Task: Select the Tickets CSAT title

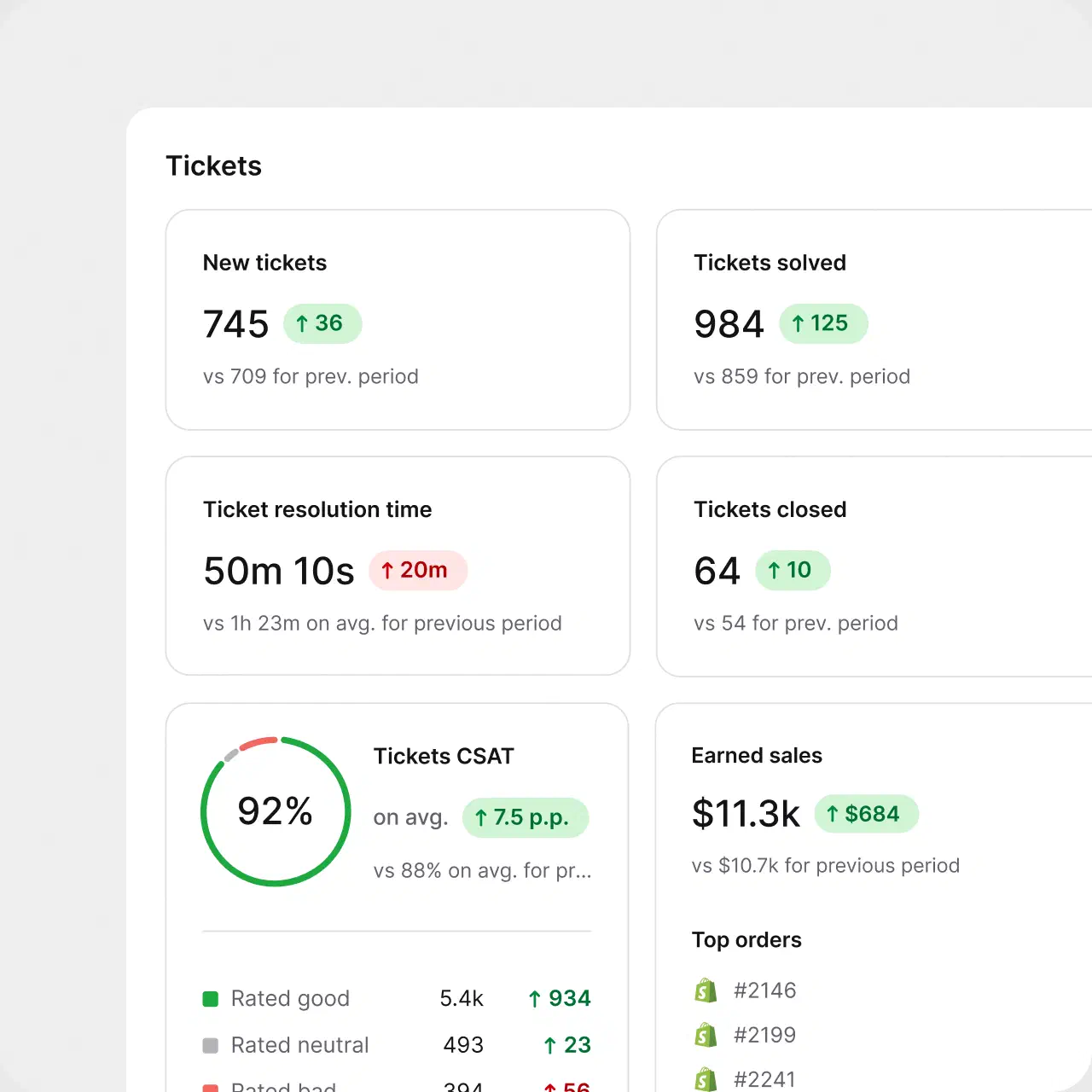Action: tap(444, 756)
